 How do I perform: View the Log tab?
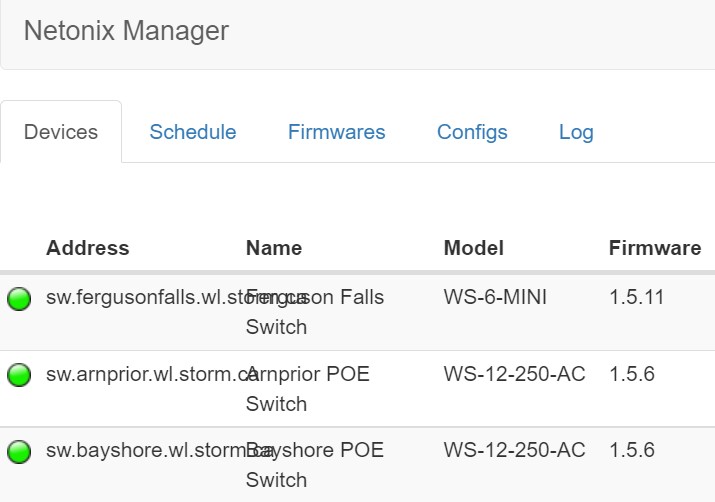click(576, 132)
